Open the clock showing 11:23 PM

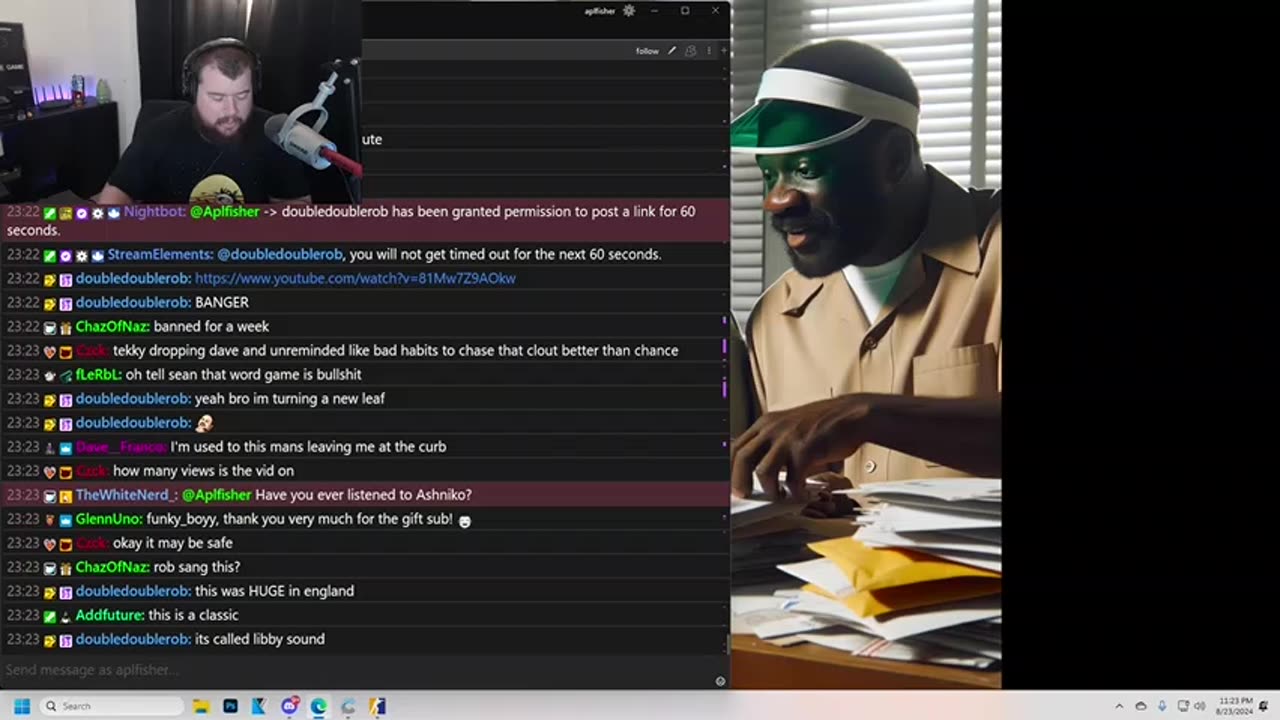1234,706
